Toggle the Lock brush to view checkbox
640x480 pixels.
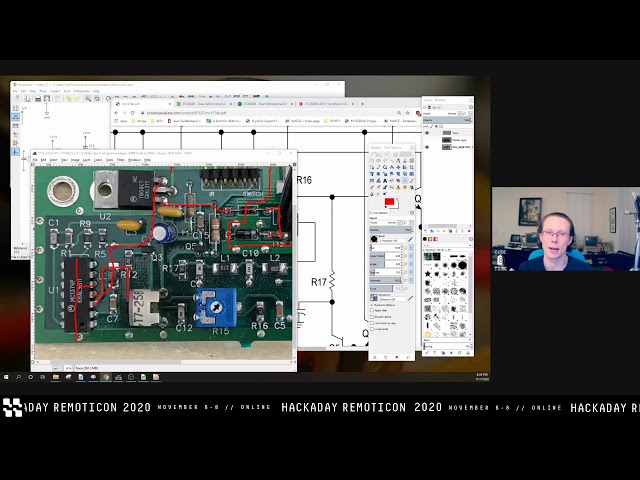pyautogui.click(x=372, y=323)
